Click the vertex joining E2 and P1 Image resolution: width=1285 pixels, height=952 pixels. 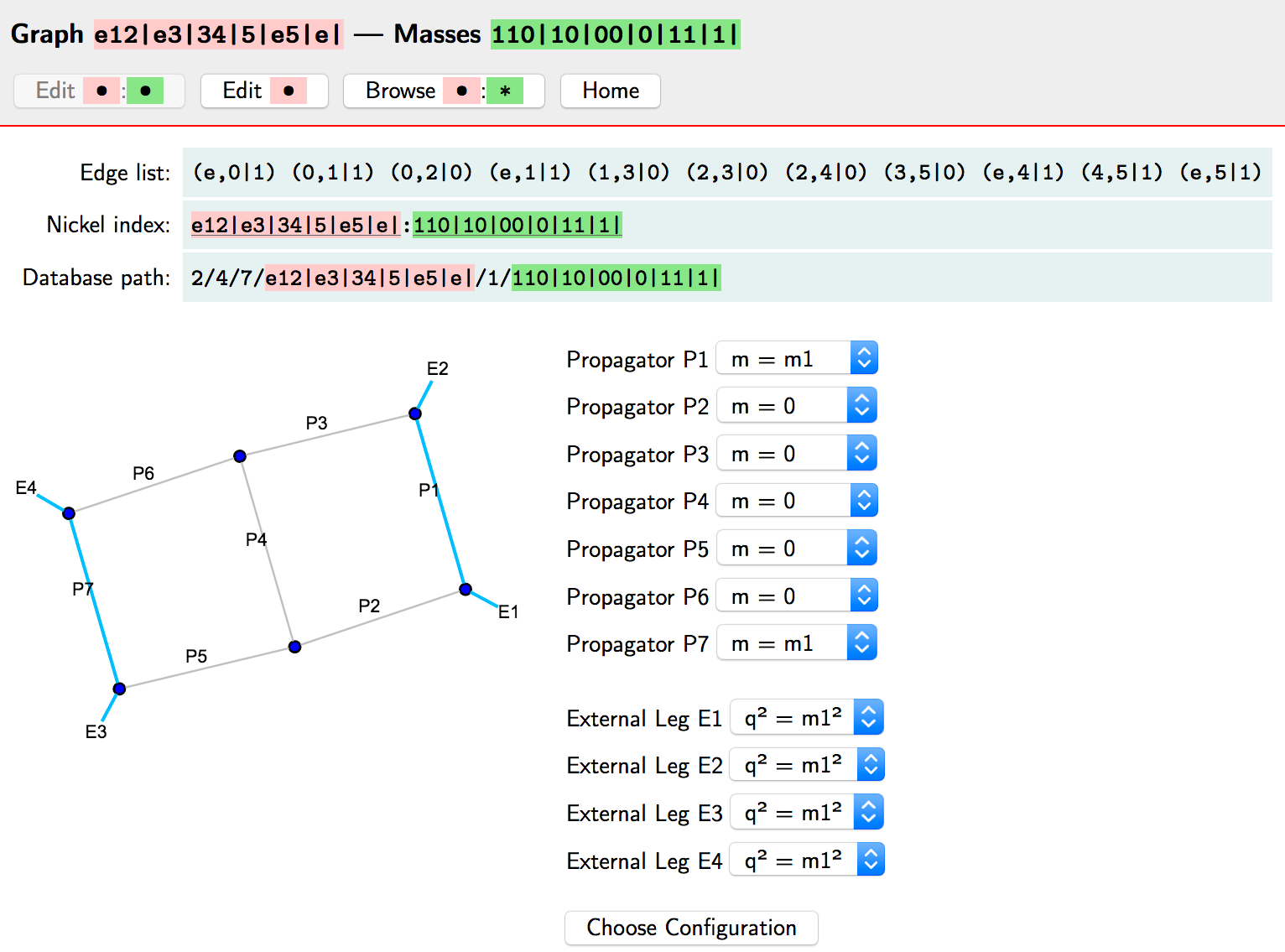[415, 414]
